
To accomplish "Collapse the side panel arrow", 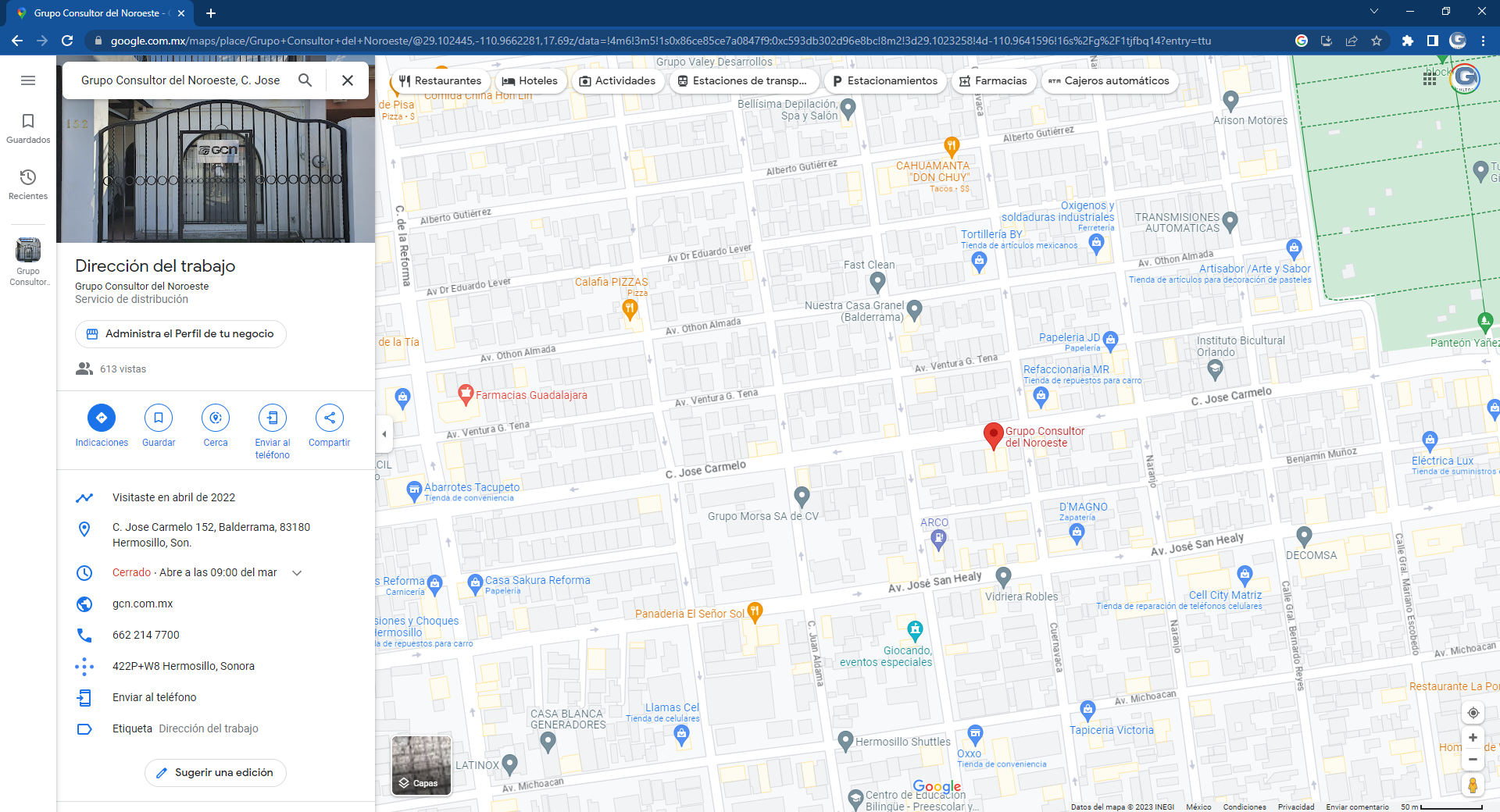I will click(384, 434).
